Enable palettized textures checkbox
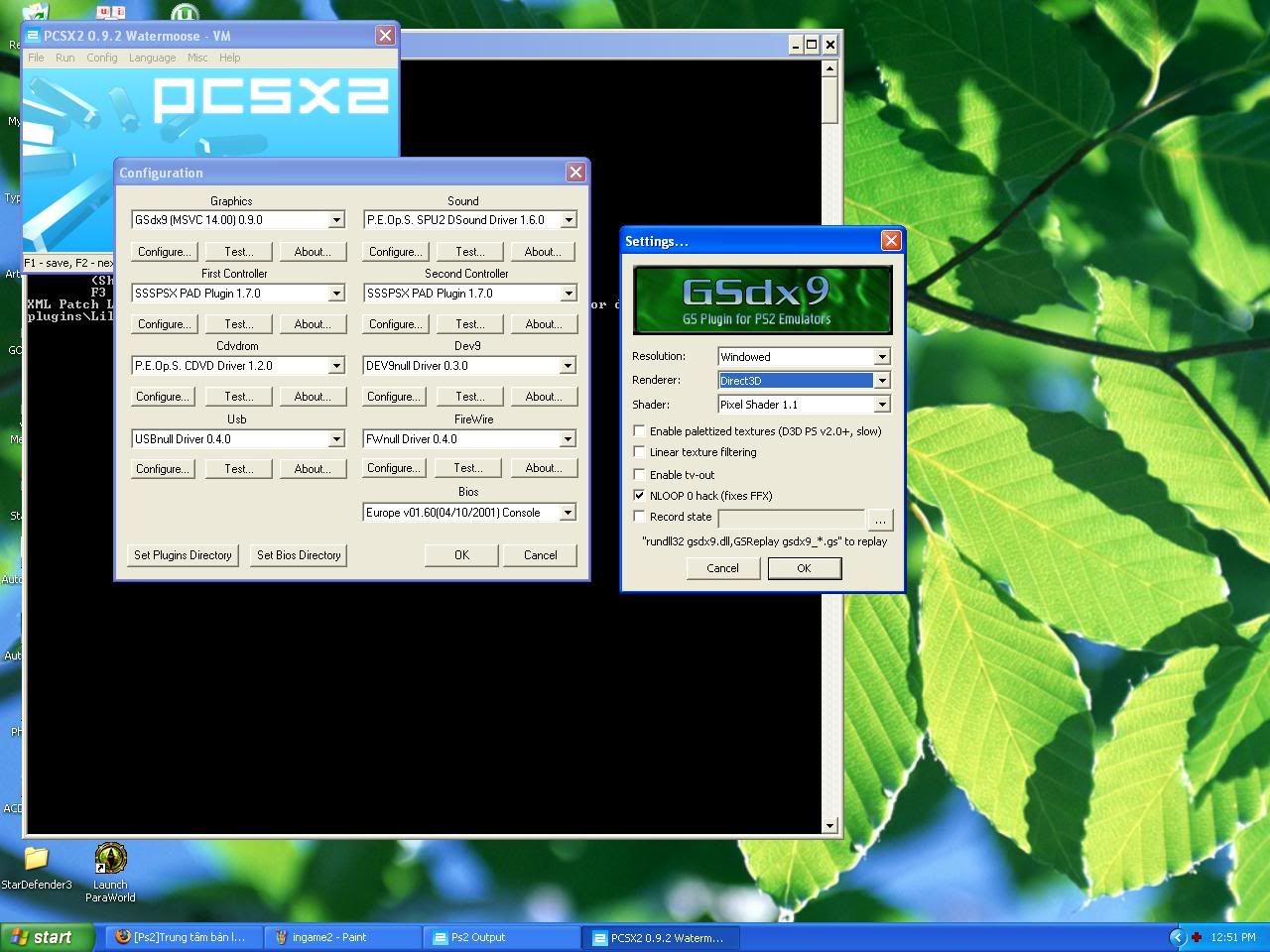 click(639, 431)
